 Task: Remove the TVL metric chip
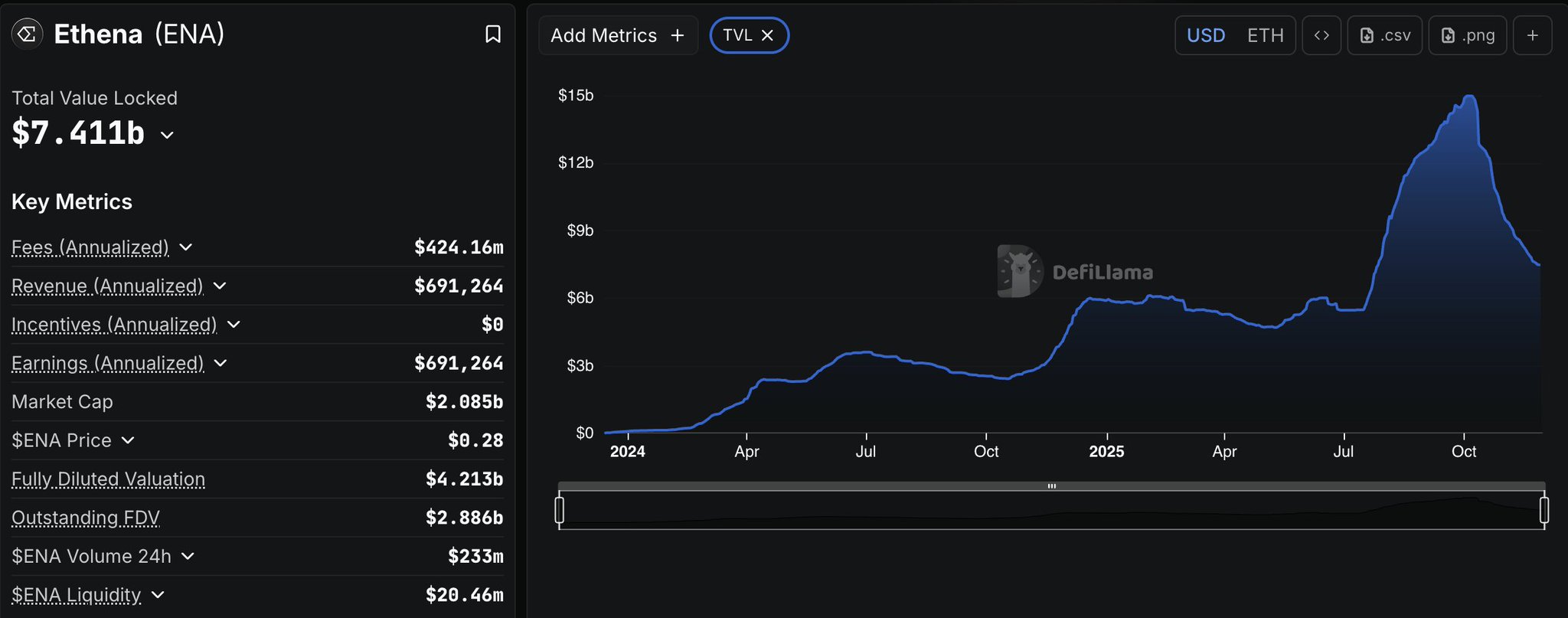[x=767, y=35]
